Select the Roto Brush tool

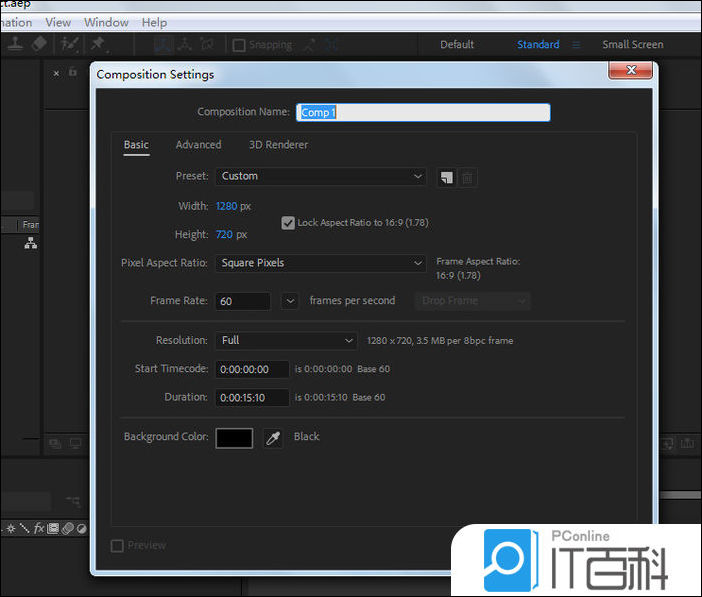(69, 44)
